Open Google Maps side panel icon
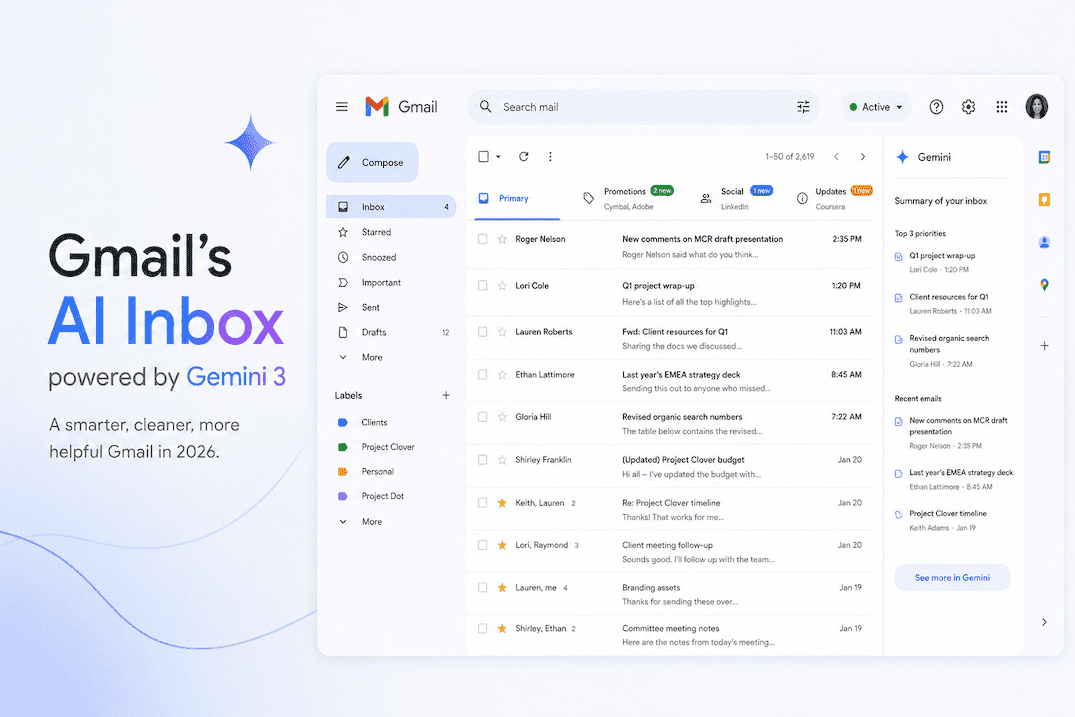The image size is (1075, 717). [x=1044, y=284]
